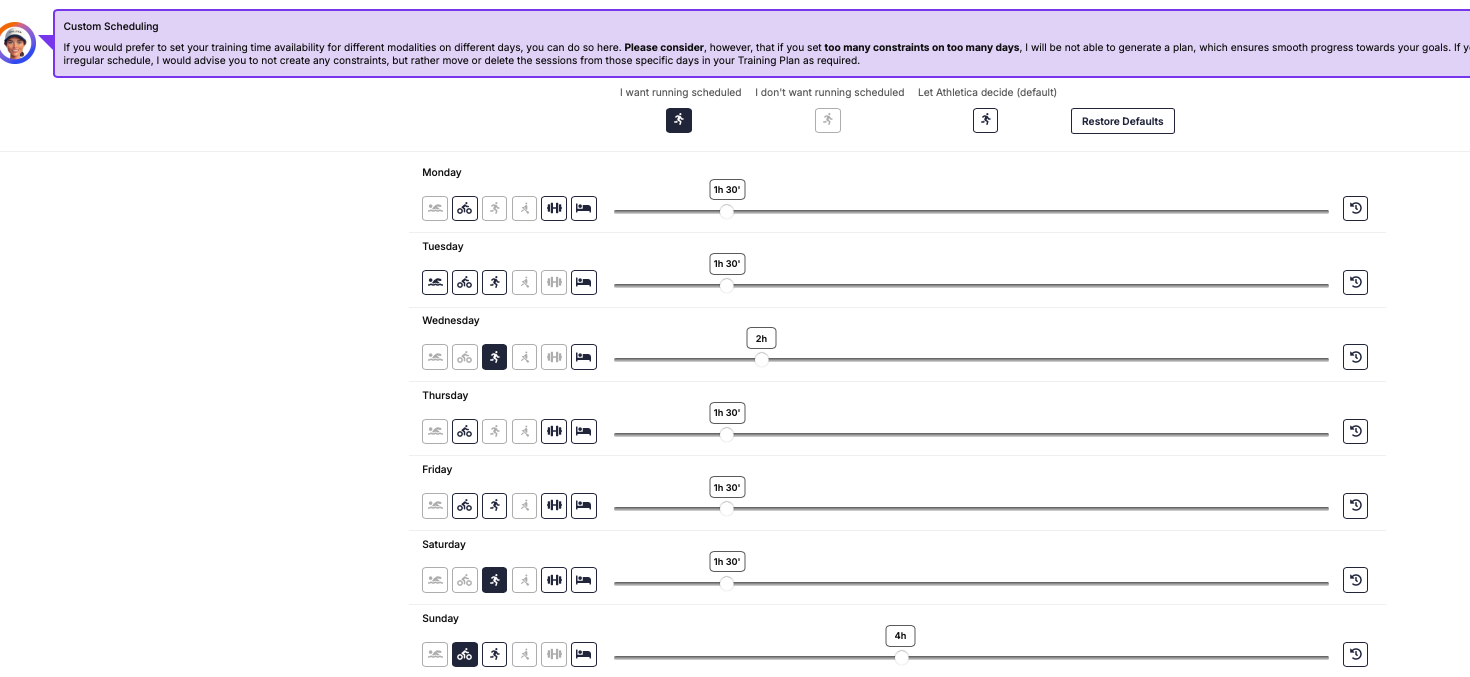Click the Restore Defaults button
Image resolution: width=1470 pixels, height=677 pixels.
coord(1122,121)
